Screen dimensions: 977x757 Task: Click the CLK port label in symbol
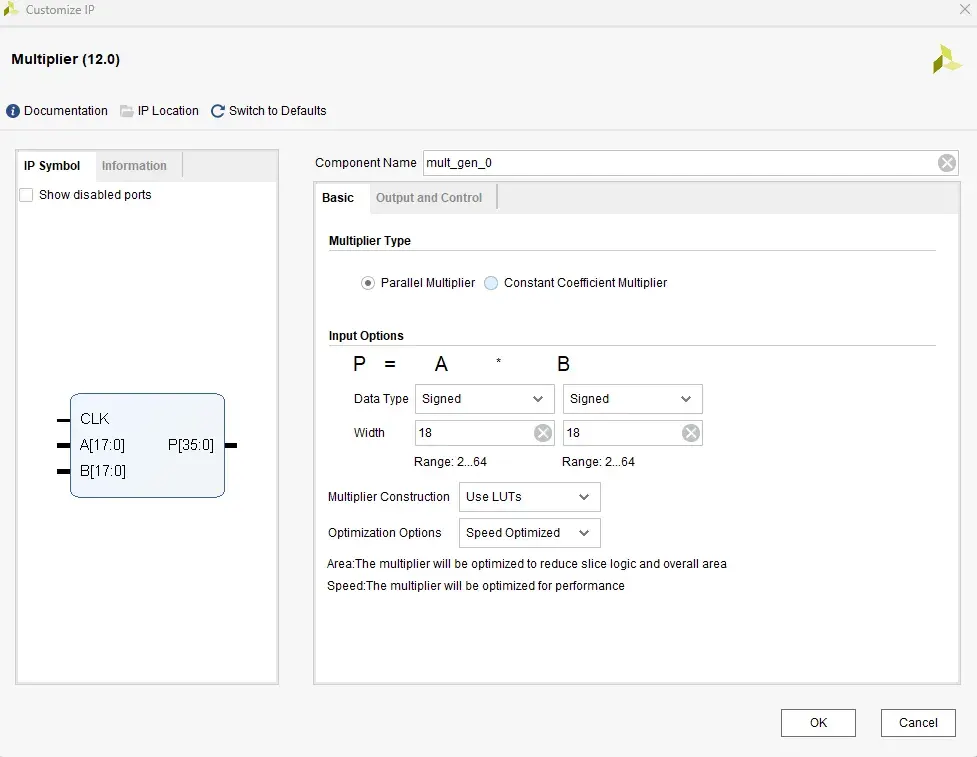coord(95,419)
